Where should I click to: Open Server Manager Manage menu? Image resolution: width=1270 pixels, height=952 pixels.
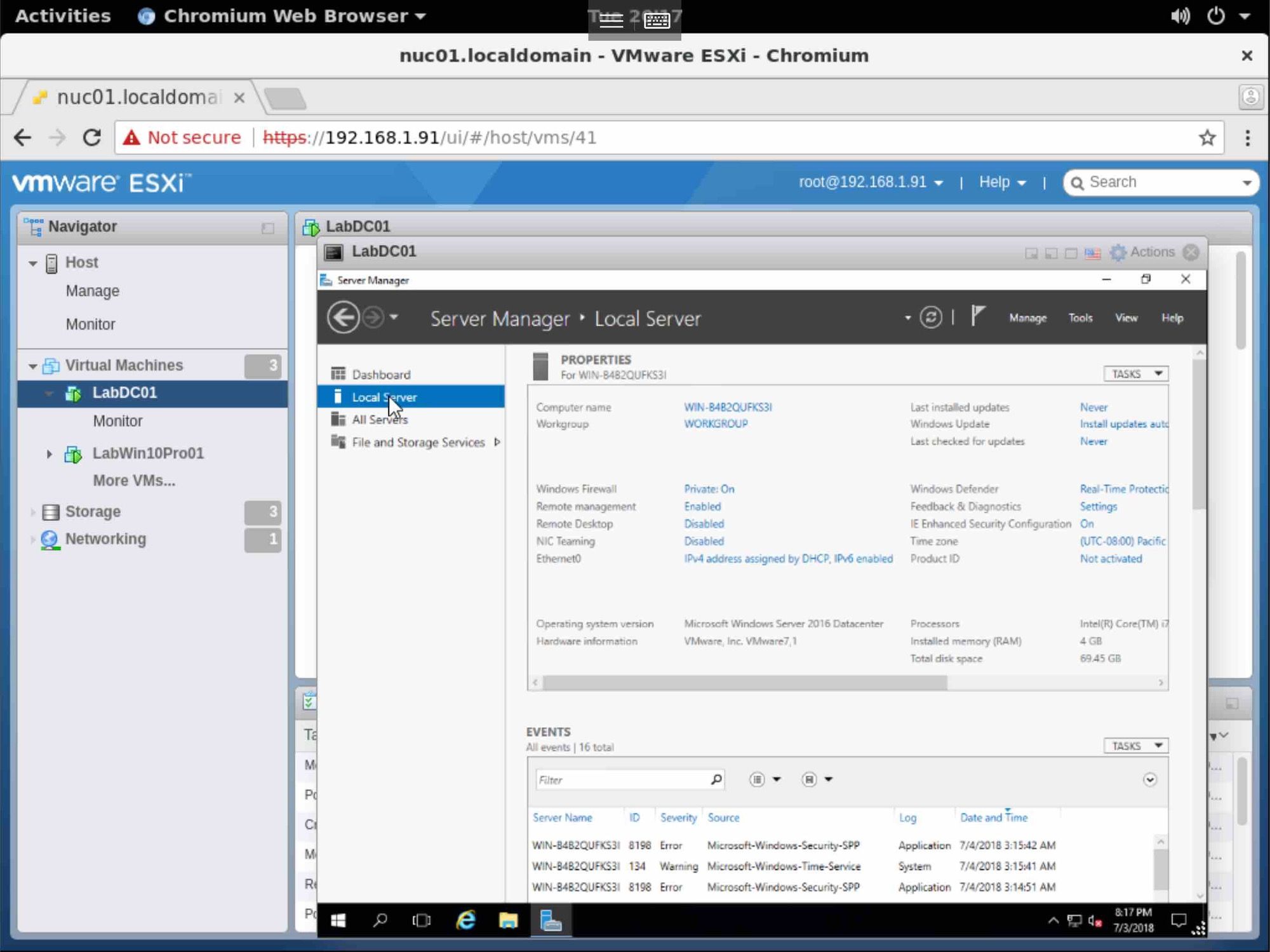[1027, 318]
